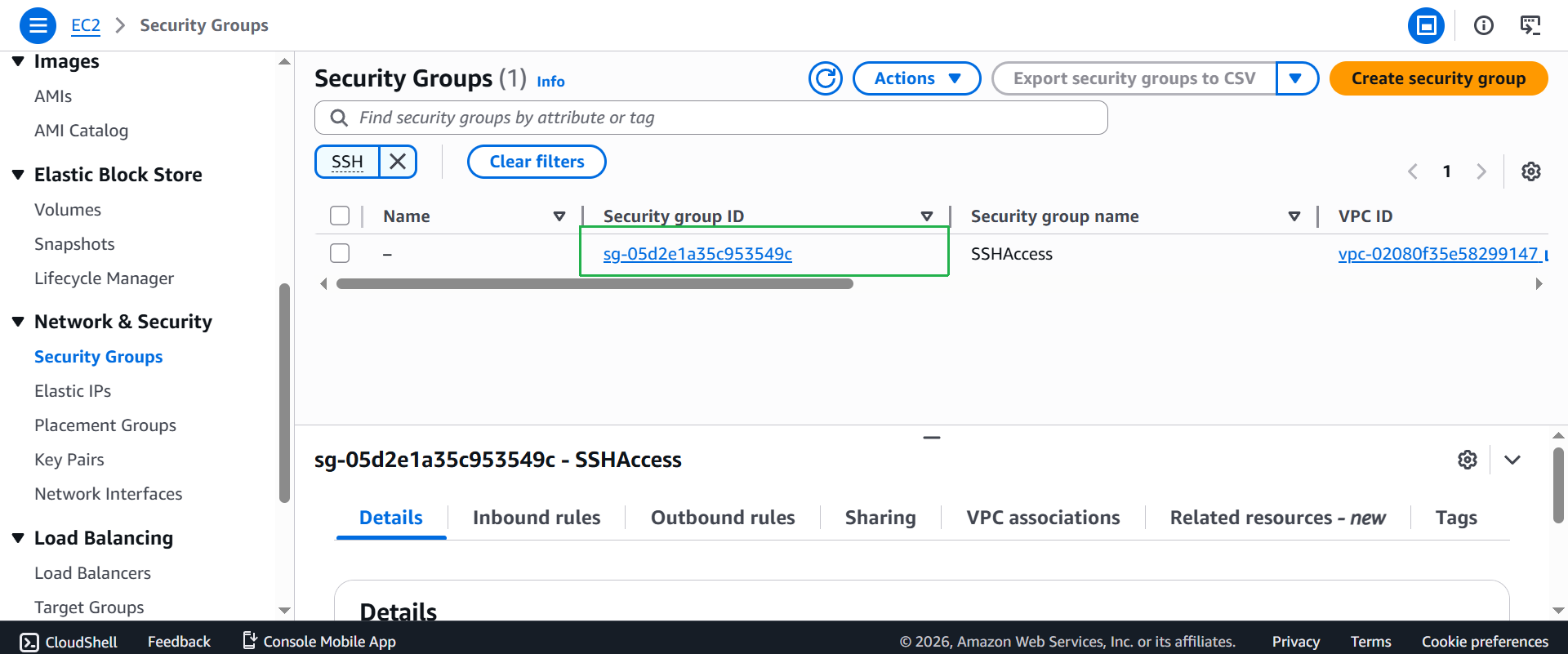Screen dimensions: 1568x654
Task: Remove the SSH filter token
Action: pos(398,162)
